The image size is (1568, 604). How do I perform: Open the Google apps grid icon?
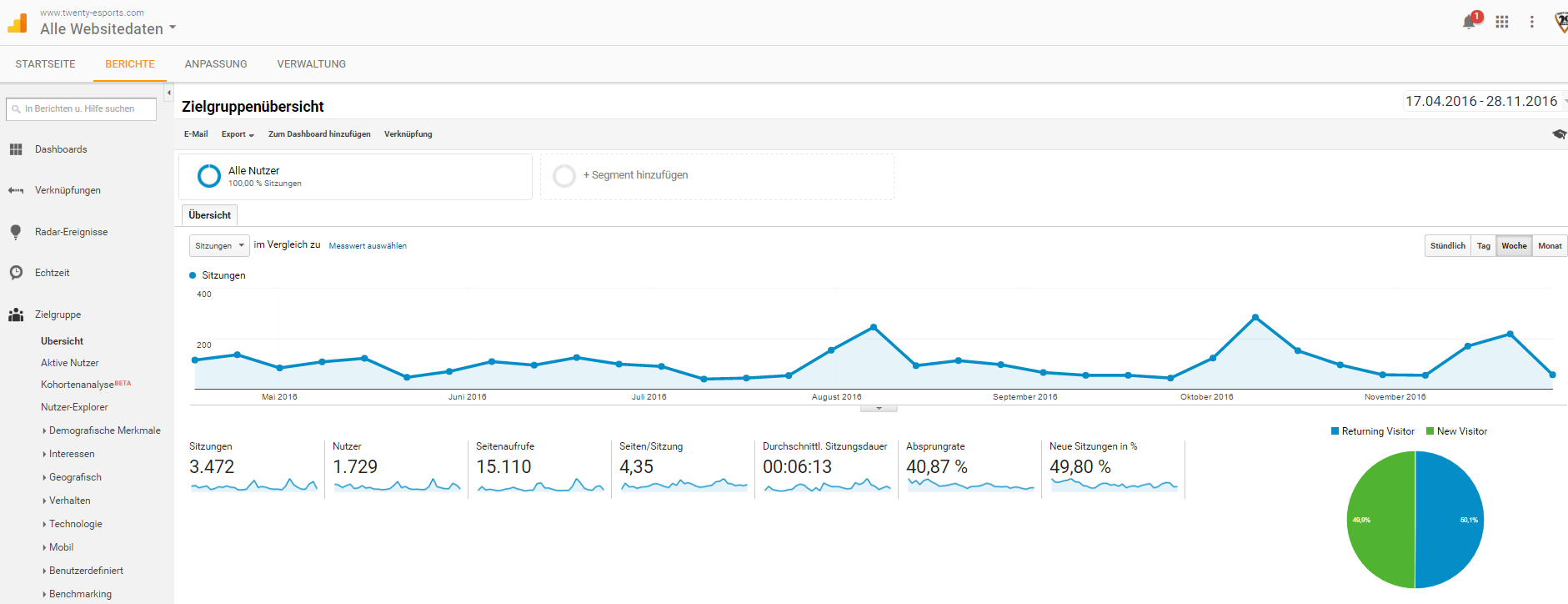click(x=1502, y=22)
